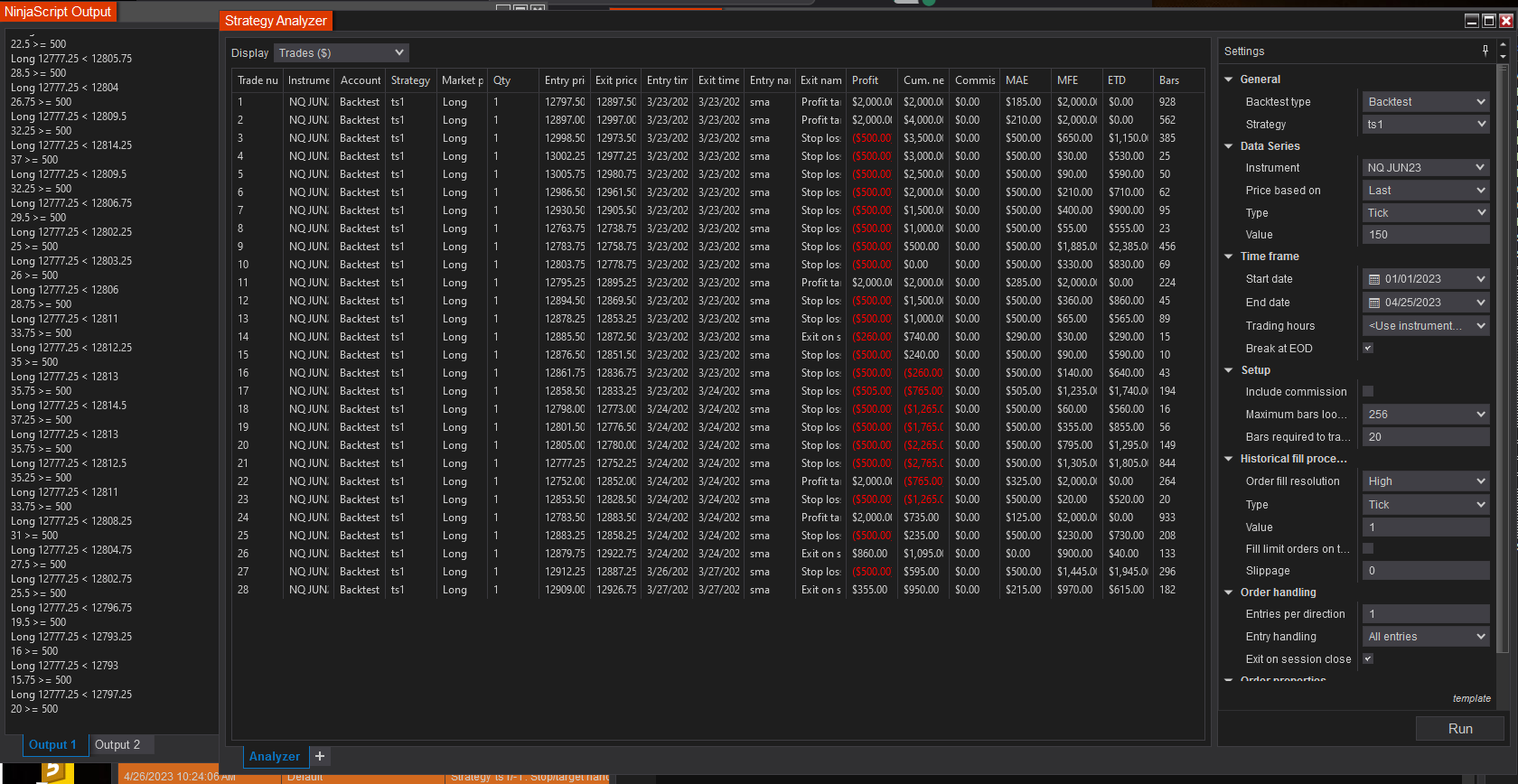Sort by the ETD column header

coord(1129,80)
